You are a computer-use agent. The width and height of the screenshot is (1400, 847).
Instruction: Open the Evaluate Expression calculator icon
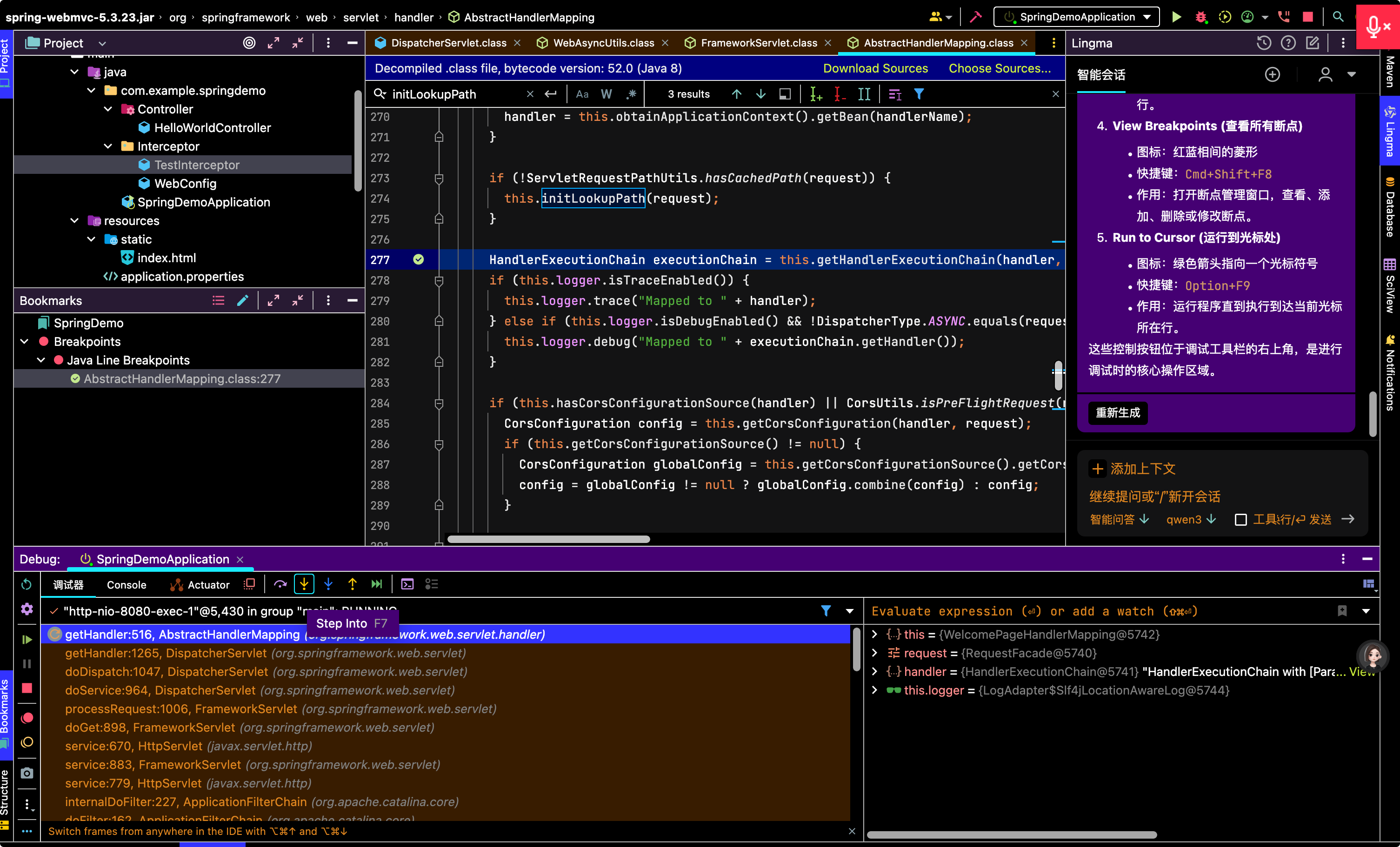tap(407, 584)
